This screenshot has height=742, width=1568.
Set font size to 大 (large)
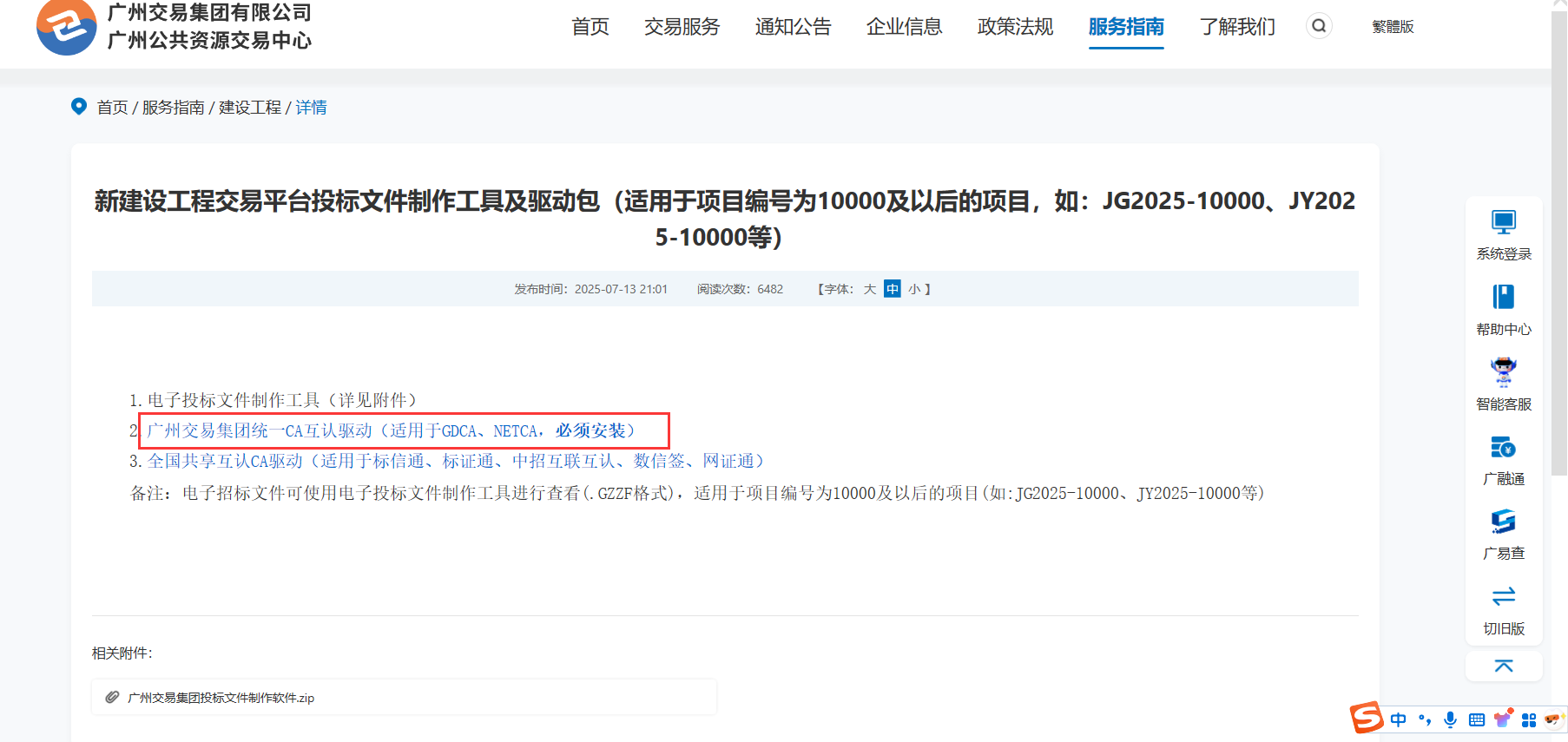point(869,289)
